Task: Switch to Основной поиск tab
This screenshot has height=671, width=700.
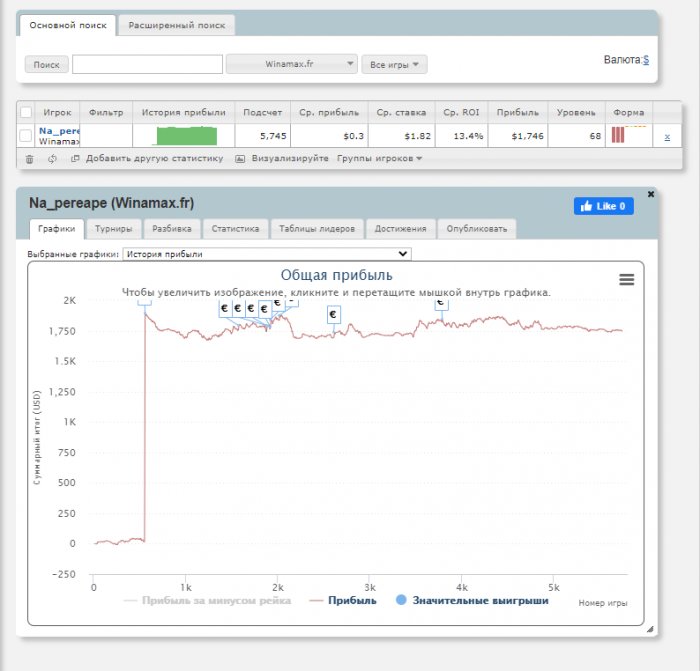Action: [x=68, y=25]
